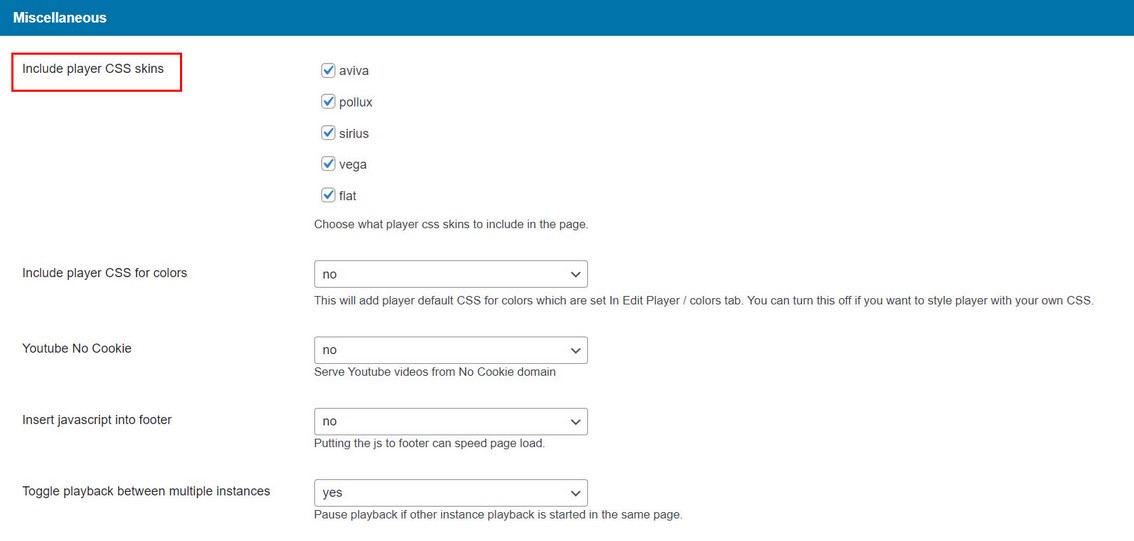Screen dimensions: 1134x541
Task: Open the Include player CSS for colors dropdown
Action: (450, 274)
